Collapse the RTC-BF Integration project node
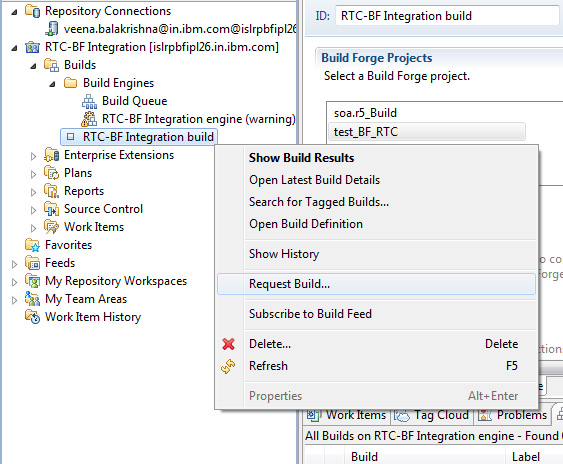This screenshot has width=563, height=464. pos(14,48)
